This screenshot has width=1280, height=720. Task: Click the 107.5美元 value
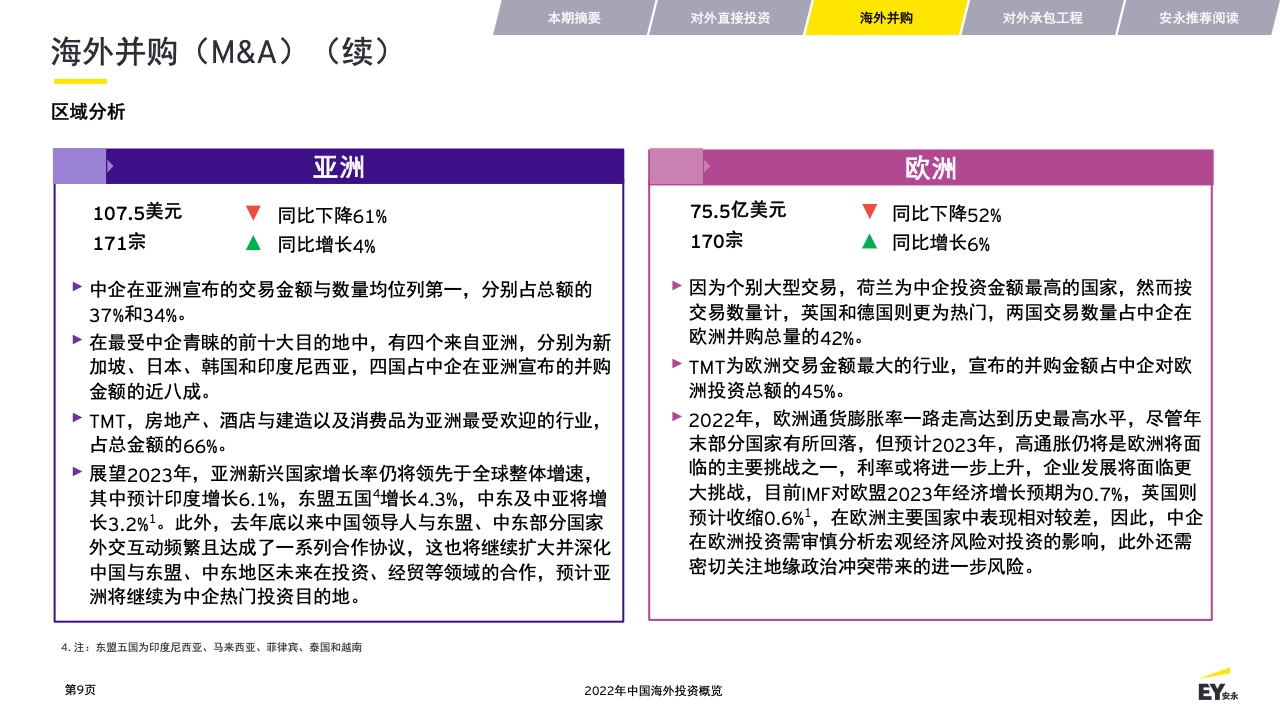(x=138, y=213)
